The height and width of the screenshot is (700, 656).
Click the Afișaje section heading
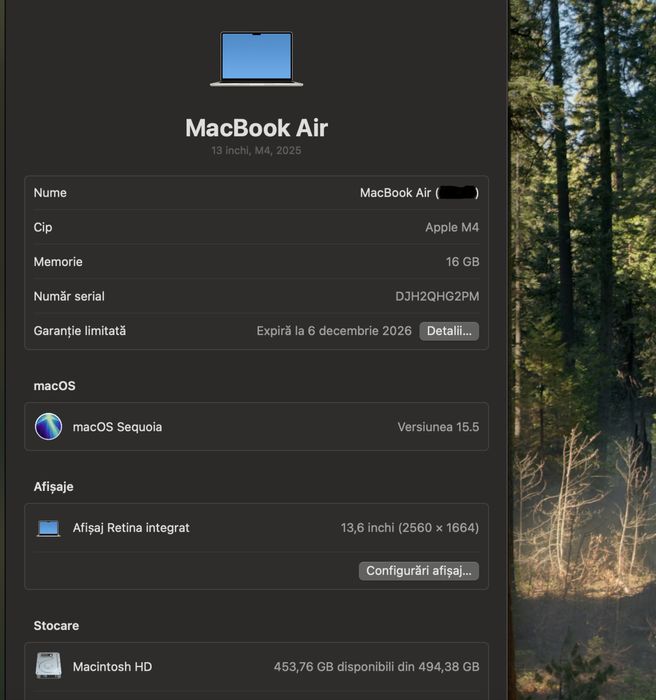point(54,487)
